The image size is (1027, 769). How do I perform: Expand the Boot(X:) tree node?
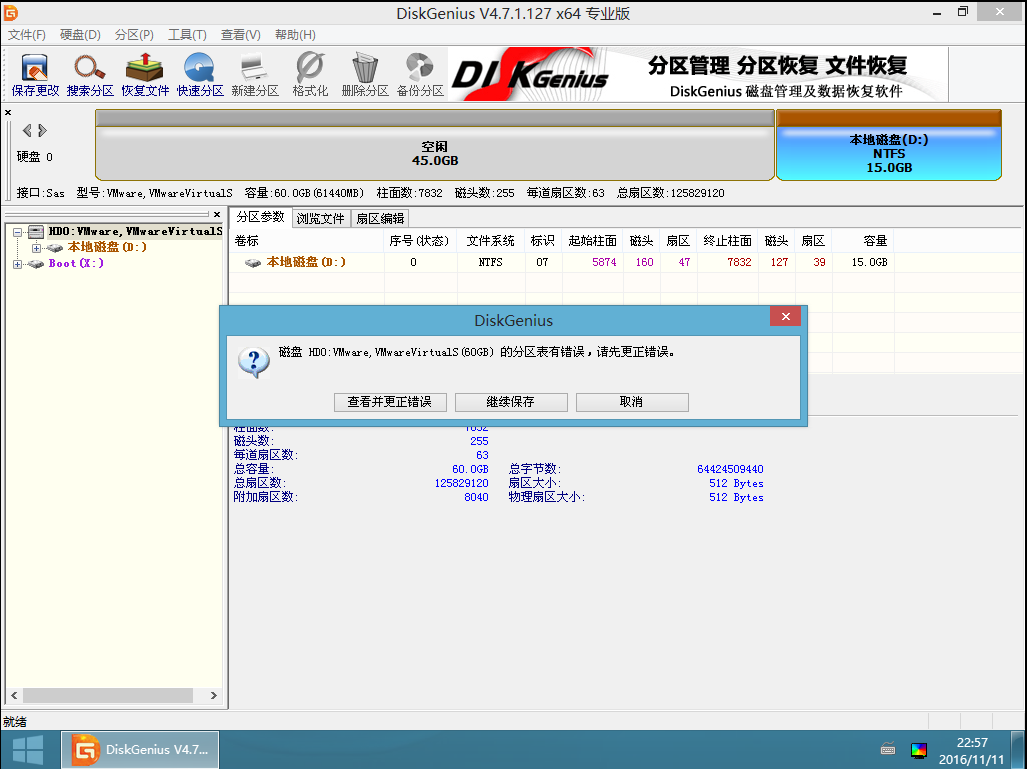click(x=18, y=264)
